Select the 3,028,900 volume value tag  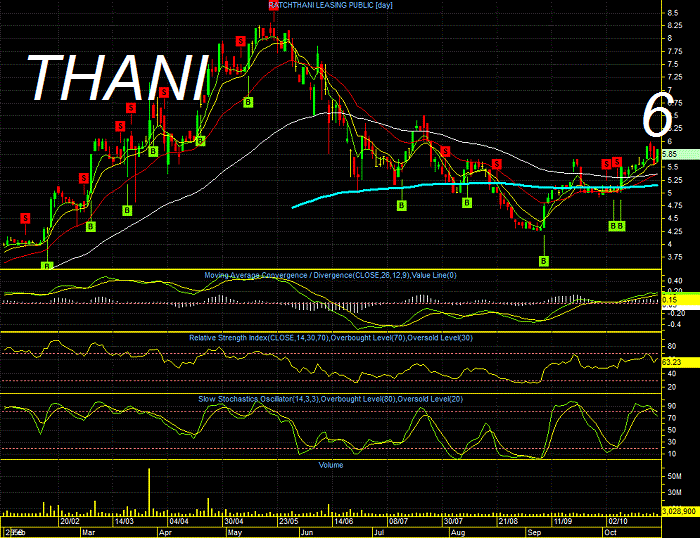[680, 511]
